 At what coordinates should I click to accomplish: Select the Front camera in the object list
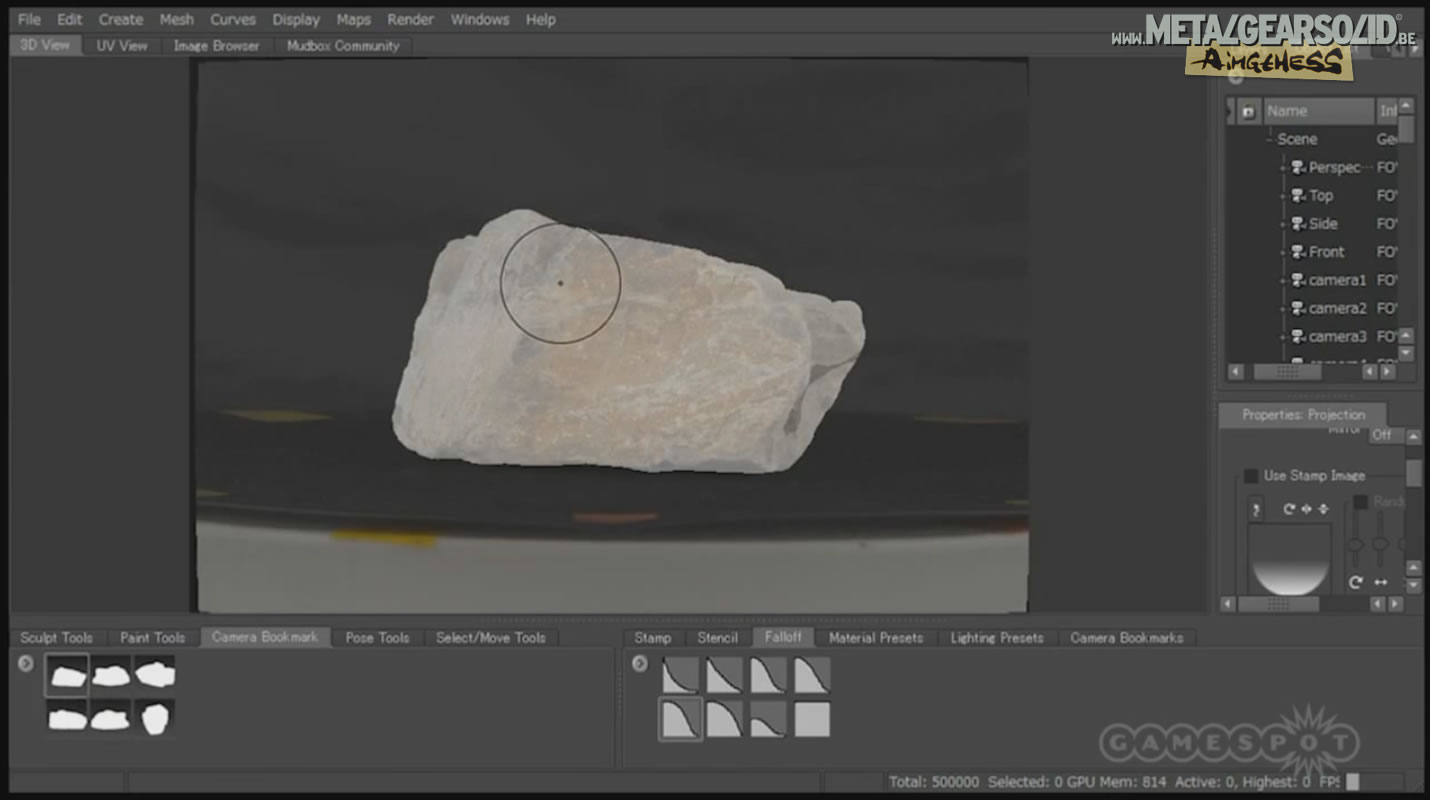click(x=1317, y=252)
